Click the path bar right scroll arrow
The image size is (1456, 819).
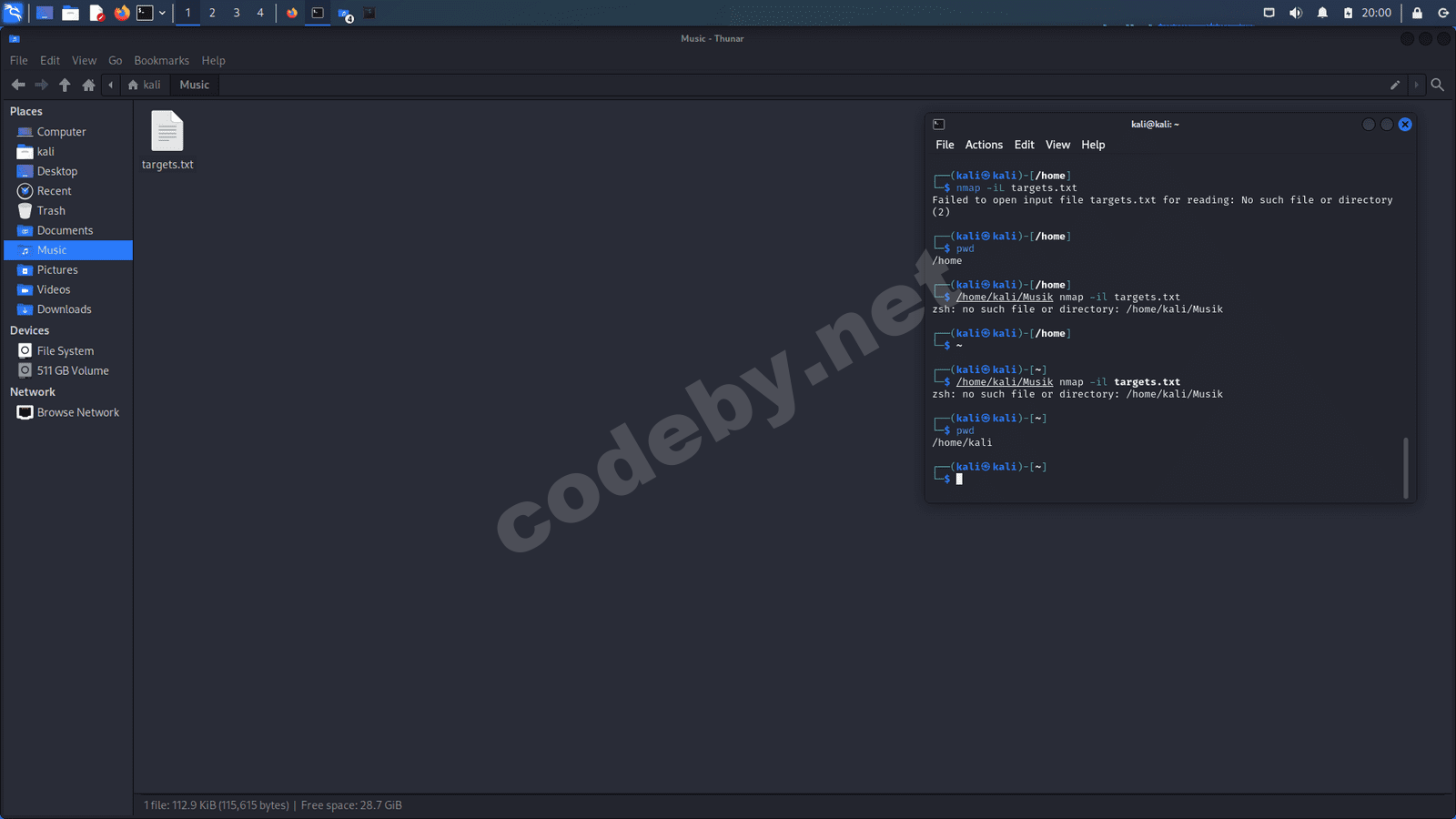[x=1416, y=85]
